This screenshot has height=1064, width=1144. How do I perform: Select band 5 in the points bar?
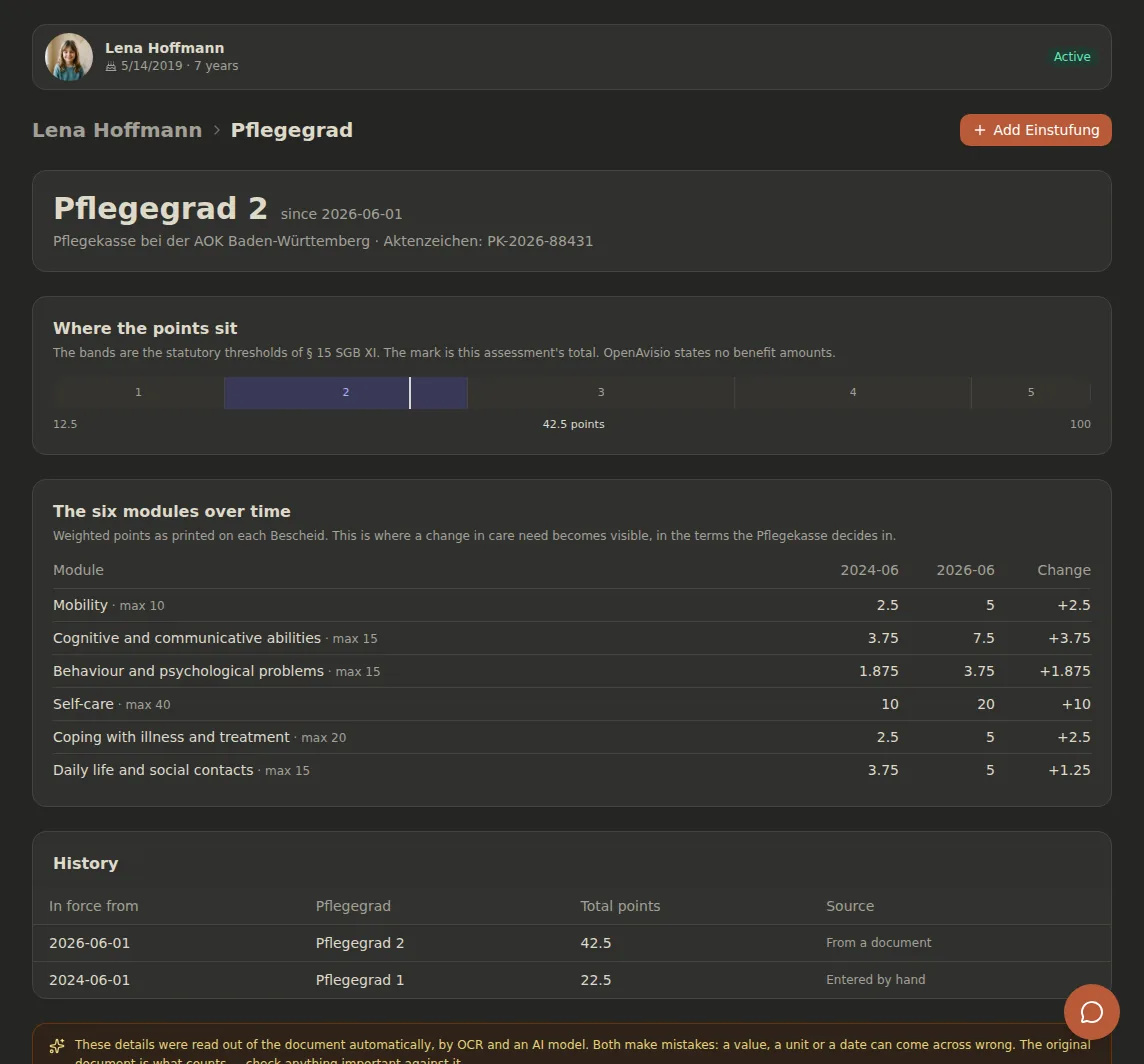point(1030,393)
